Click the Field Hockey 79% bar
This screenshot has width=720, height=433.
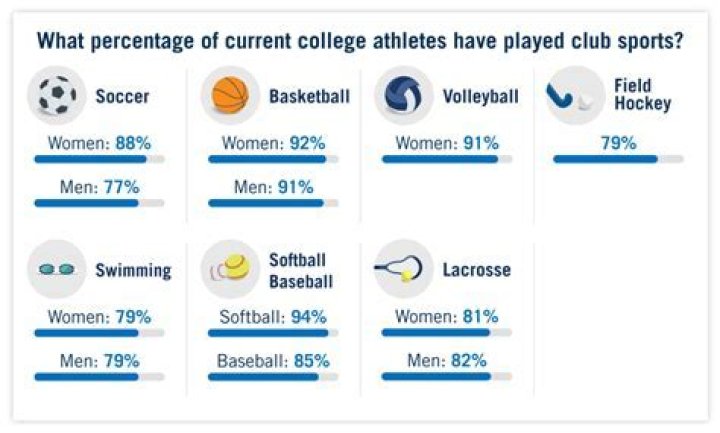(x=619, y=159)
